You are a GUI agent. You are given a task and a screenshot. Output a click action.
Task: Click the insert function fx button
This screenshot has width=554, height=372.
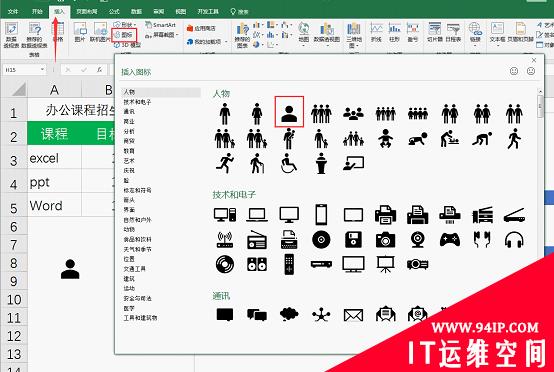point(100,70)
